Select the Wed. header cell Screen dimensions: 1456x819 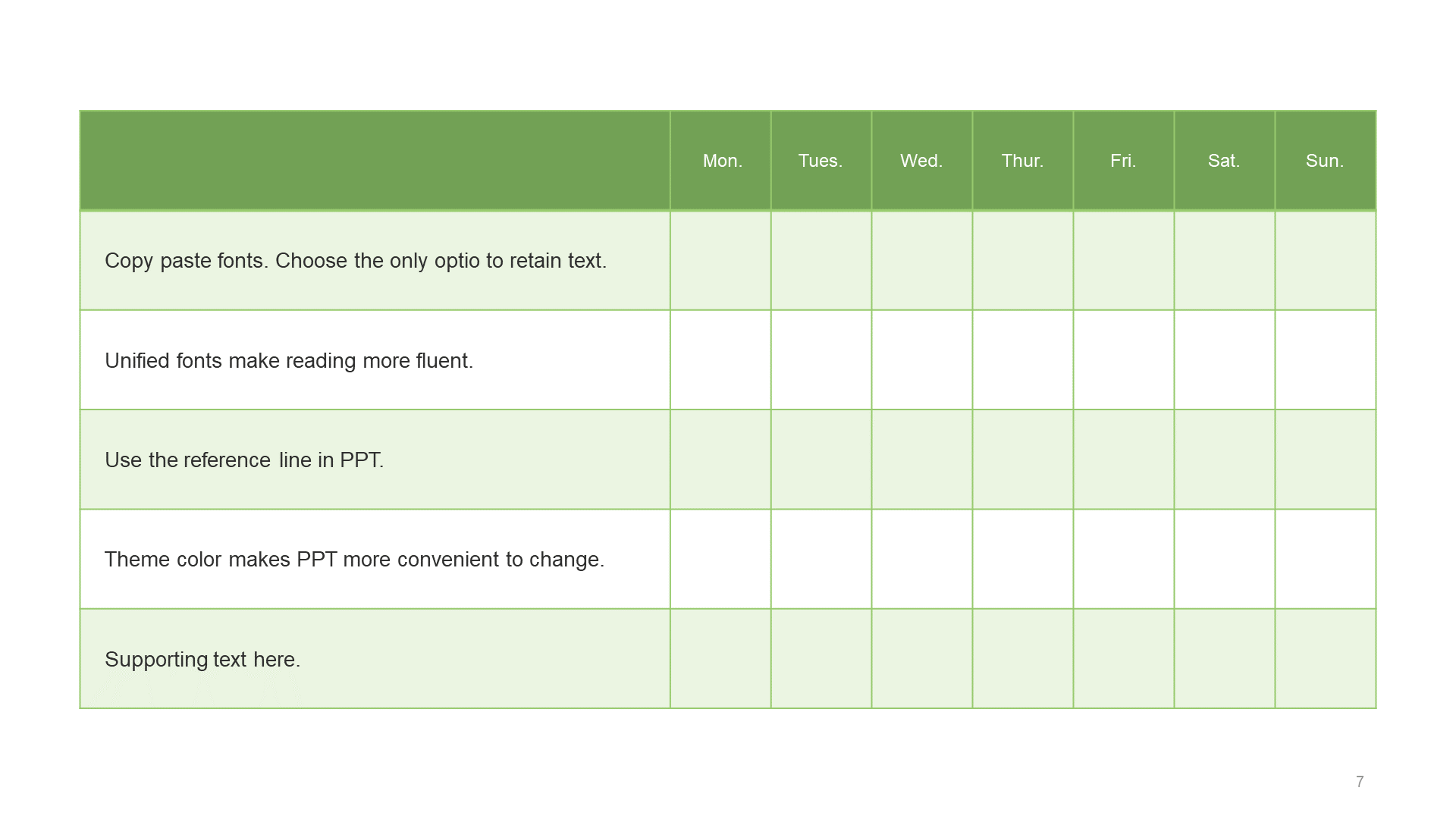pos(922,161)
